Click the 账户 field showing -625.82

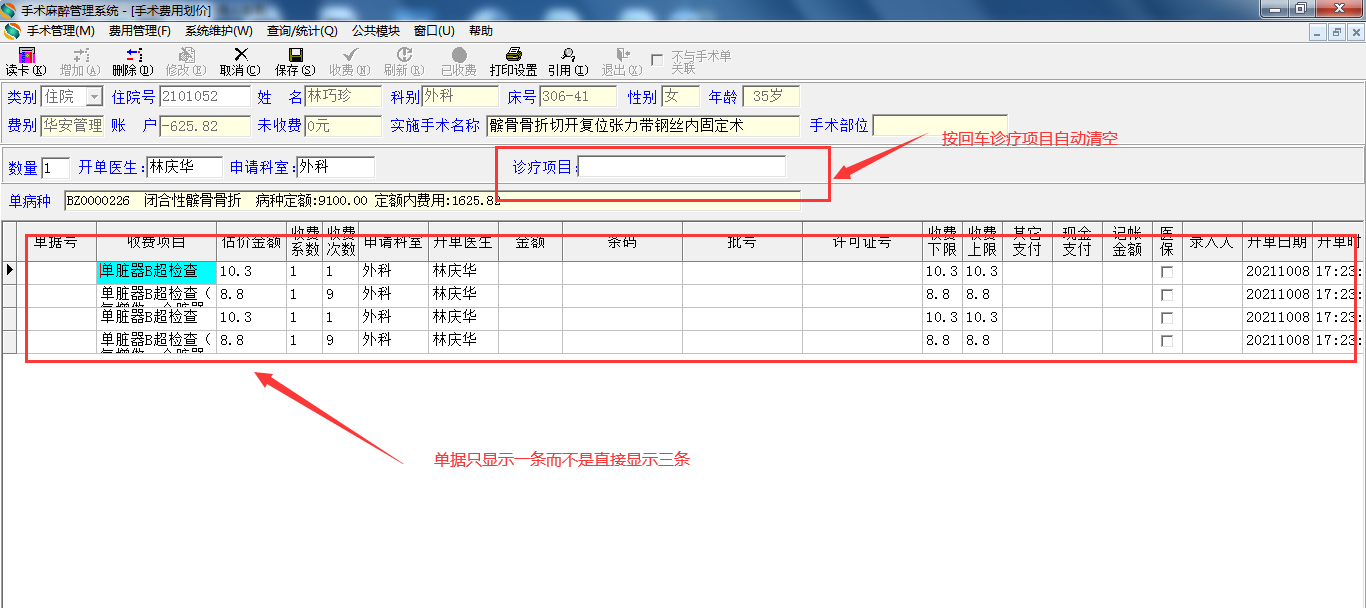click(x=205, y=126)
